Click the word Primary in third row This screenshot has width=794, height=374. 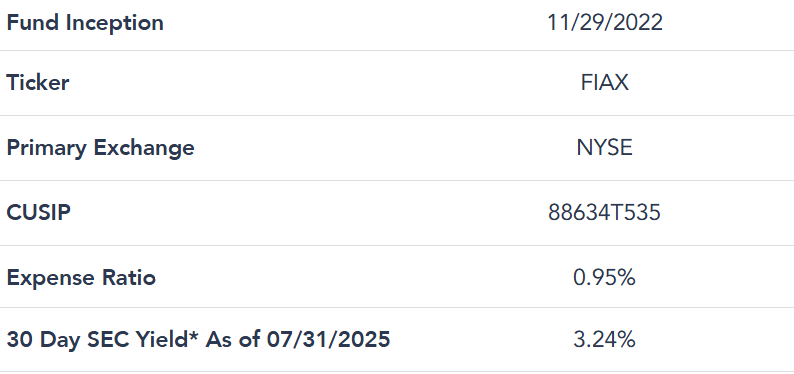click(47, 148)
